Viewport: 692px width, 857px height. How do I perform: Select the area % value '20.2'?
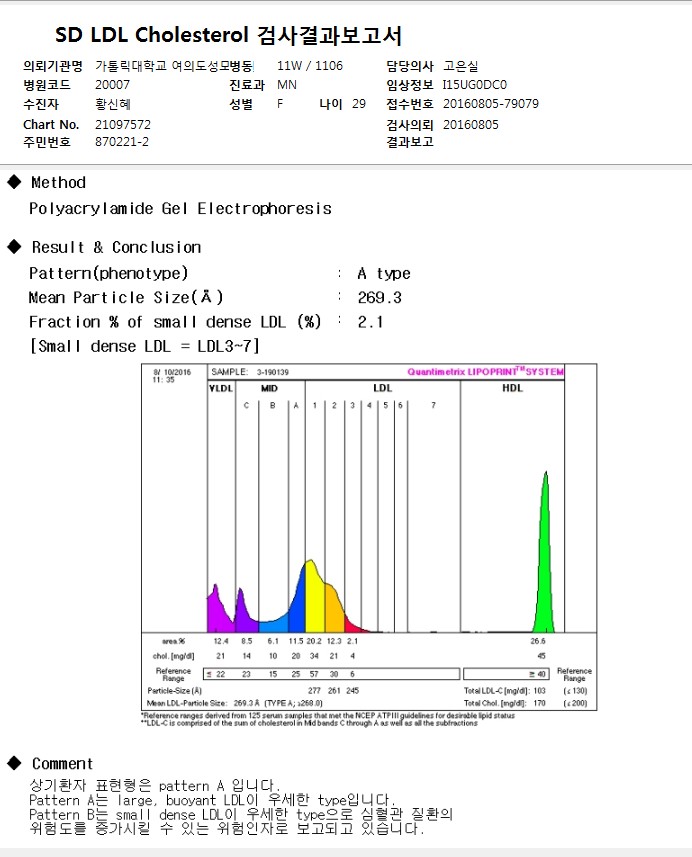point(314,641)
